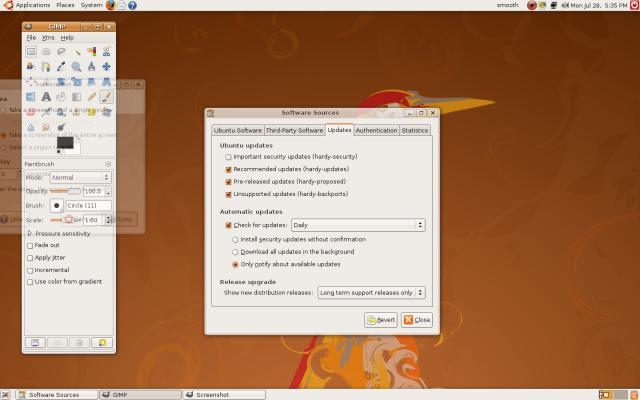Enable Important security updates (hardy-security)

click(228, 157)
